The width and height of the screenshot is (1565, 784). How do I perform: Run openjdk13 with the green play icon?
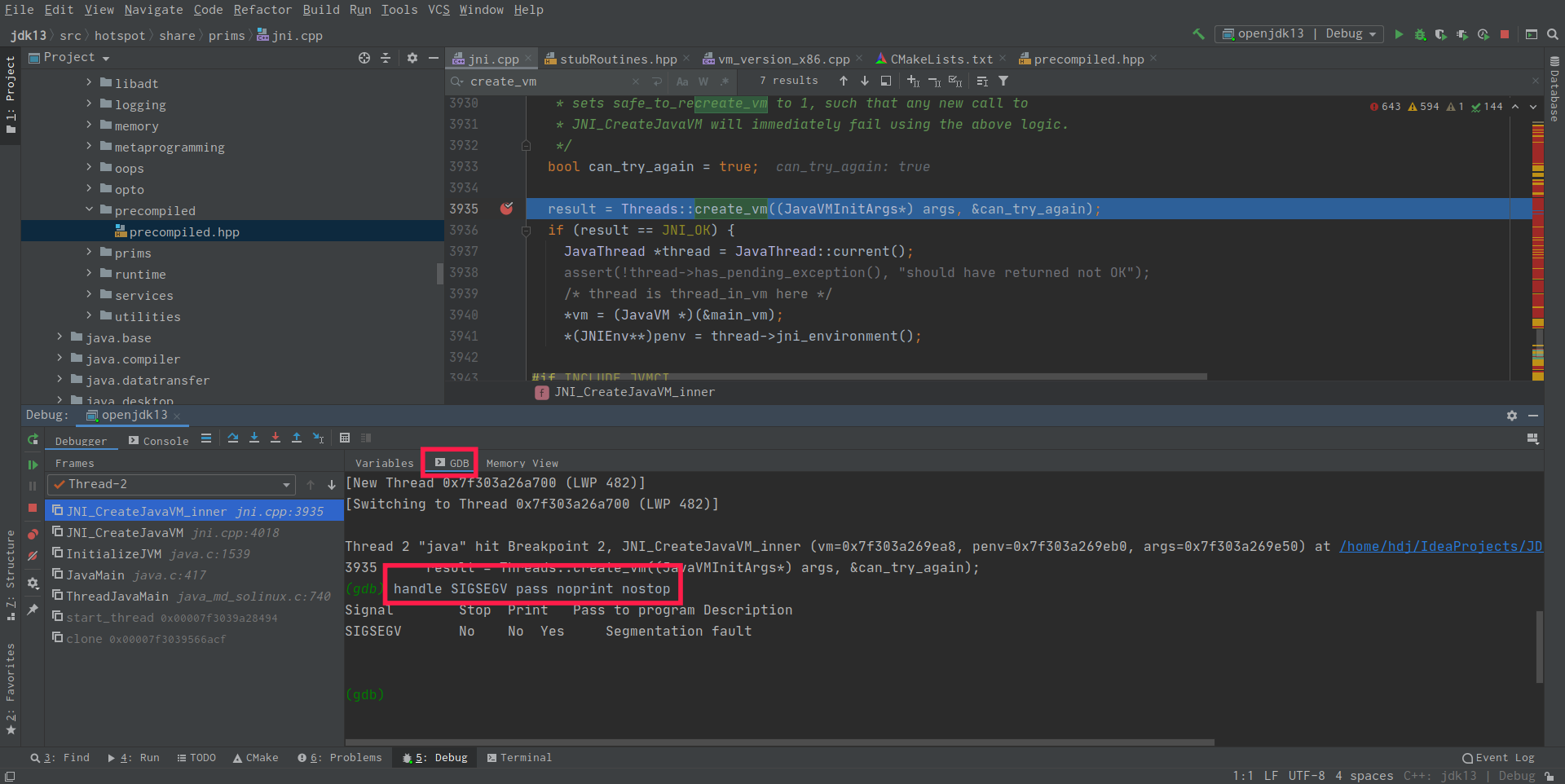pos(1399,34)
